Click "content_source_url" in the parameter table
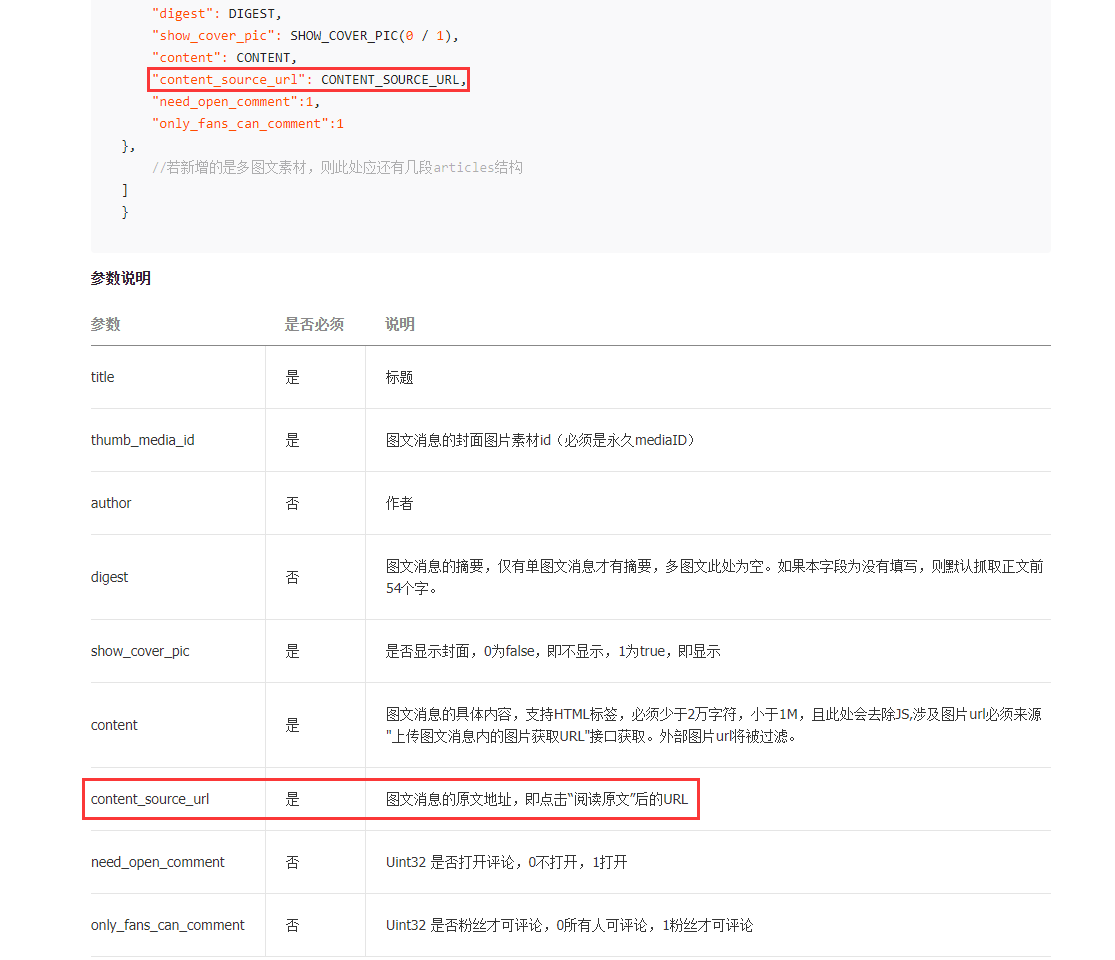 150,799
